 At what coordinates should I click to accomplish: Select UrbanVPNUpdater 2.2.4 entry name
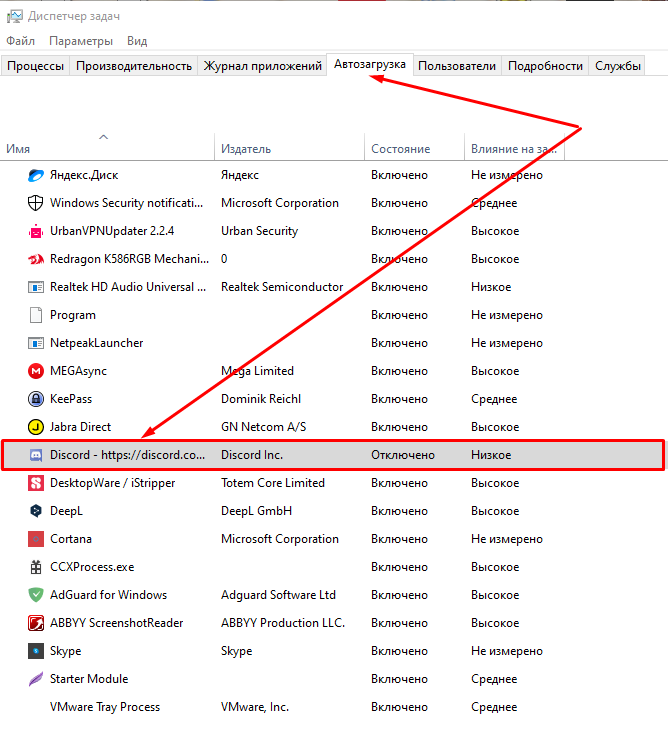(x=112, y=231)
